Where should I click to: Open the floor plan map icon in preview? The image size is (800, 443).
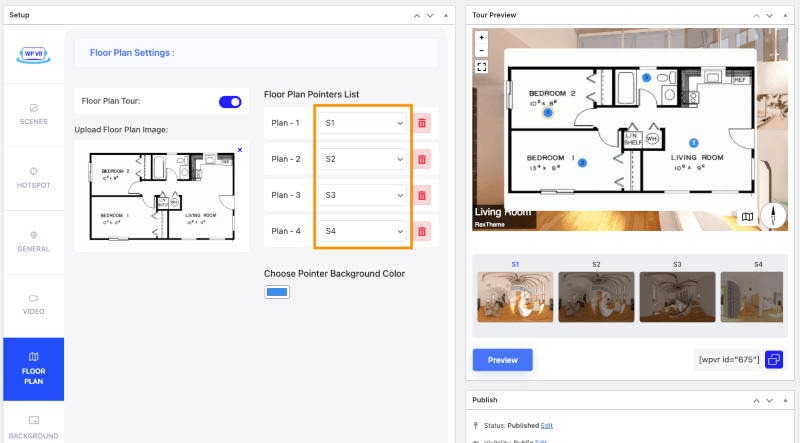tap(747, 217)
